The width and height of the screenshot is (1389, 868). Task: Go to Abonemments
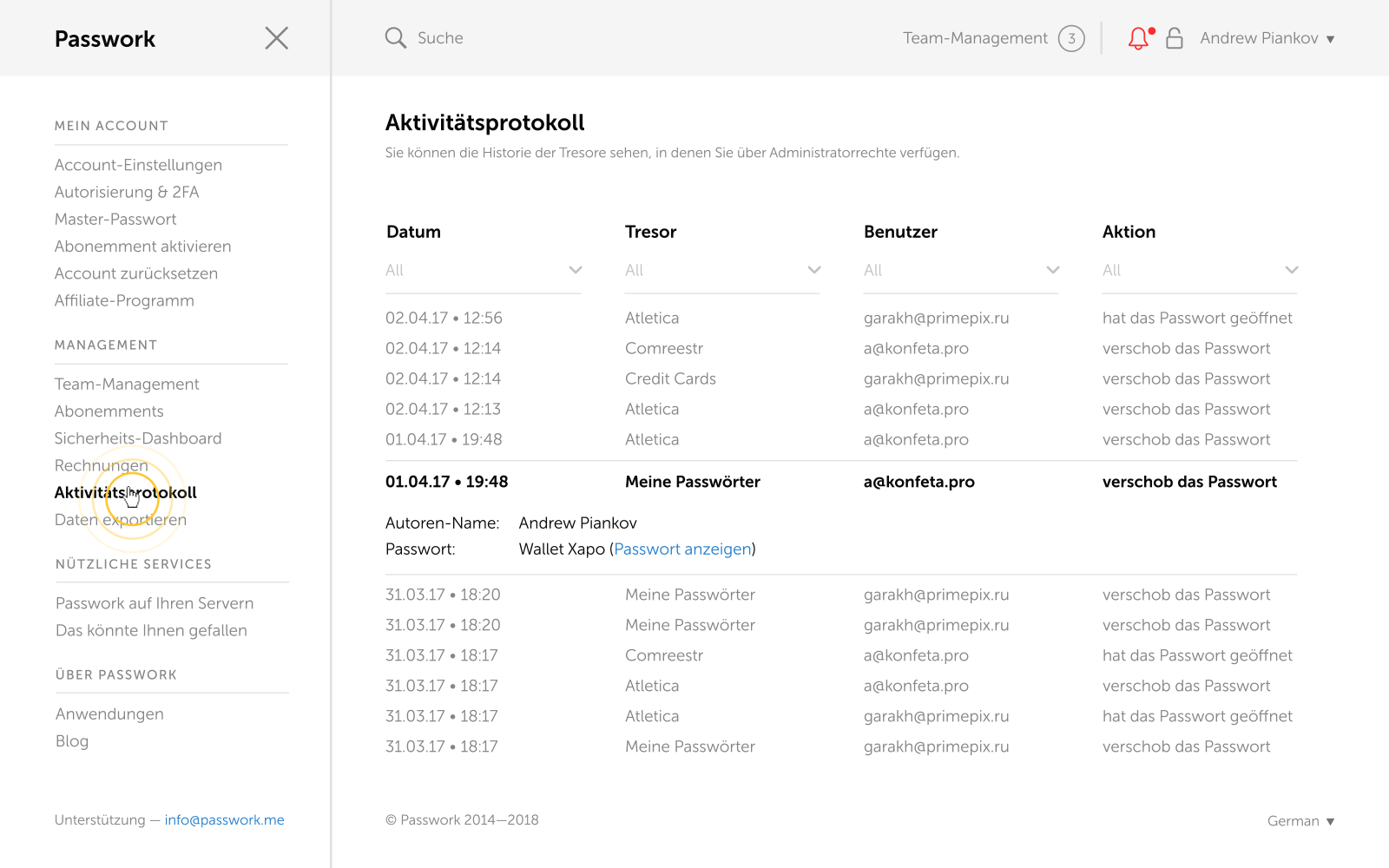pos(109,411)
